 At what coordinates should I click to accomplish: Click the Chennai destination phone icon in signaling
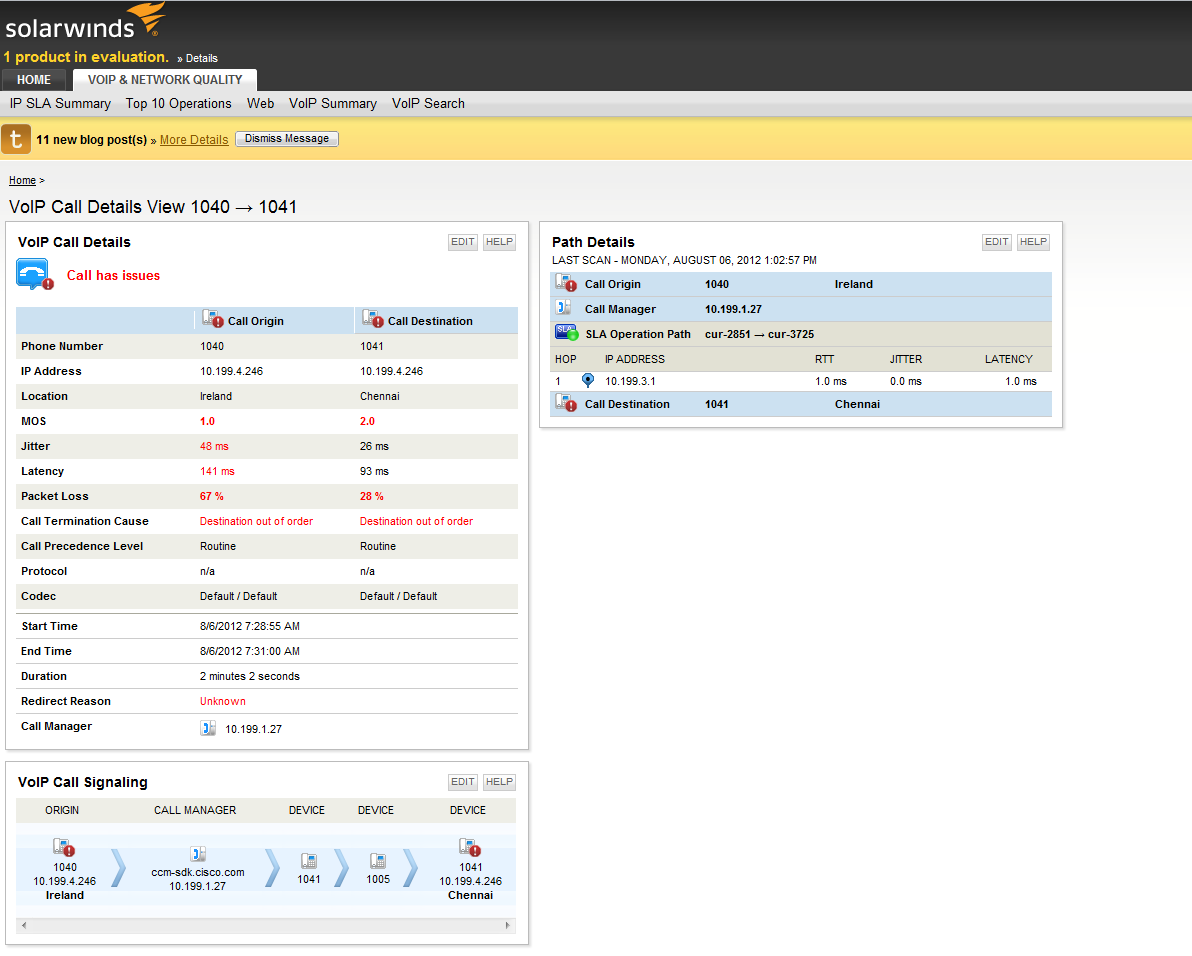(x=469, y=847)
